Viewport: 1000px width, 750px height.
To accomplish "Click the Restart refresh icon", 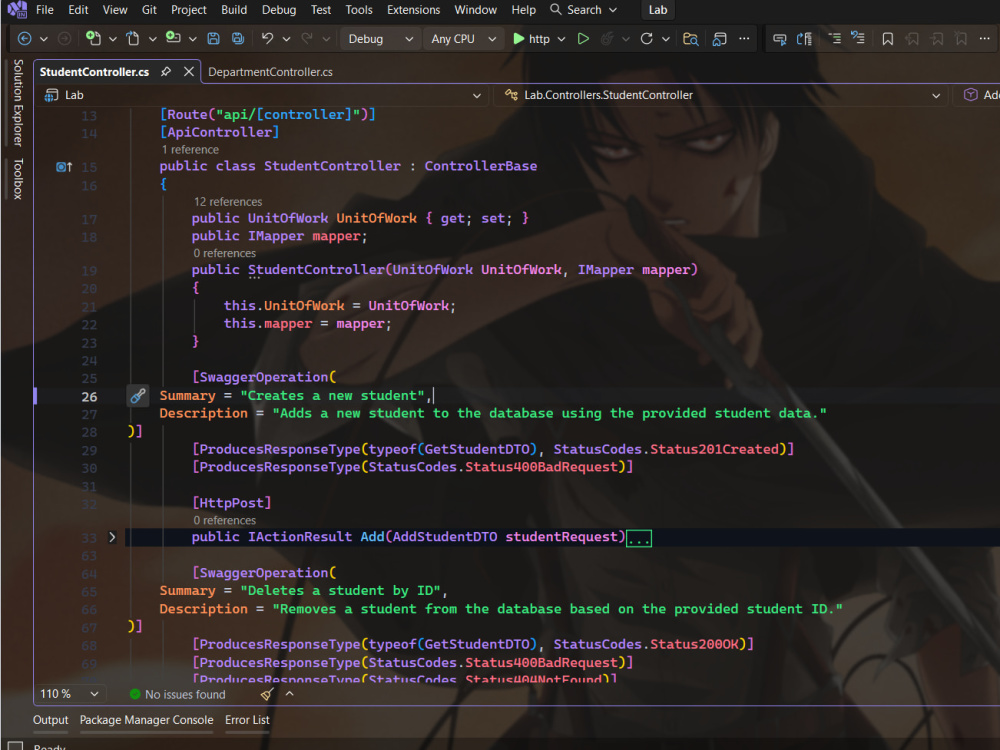I will pos(646,39).
